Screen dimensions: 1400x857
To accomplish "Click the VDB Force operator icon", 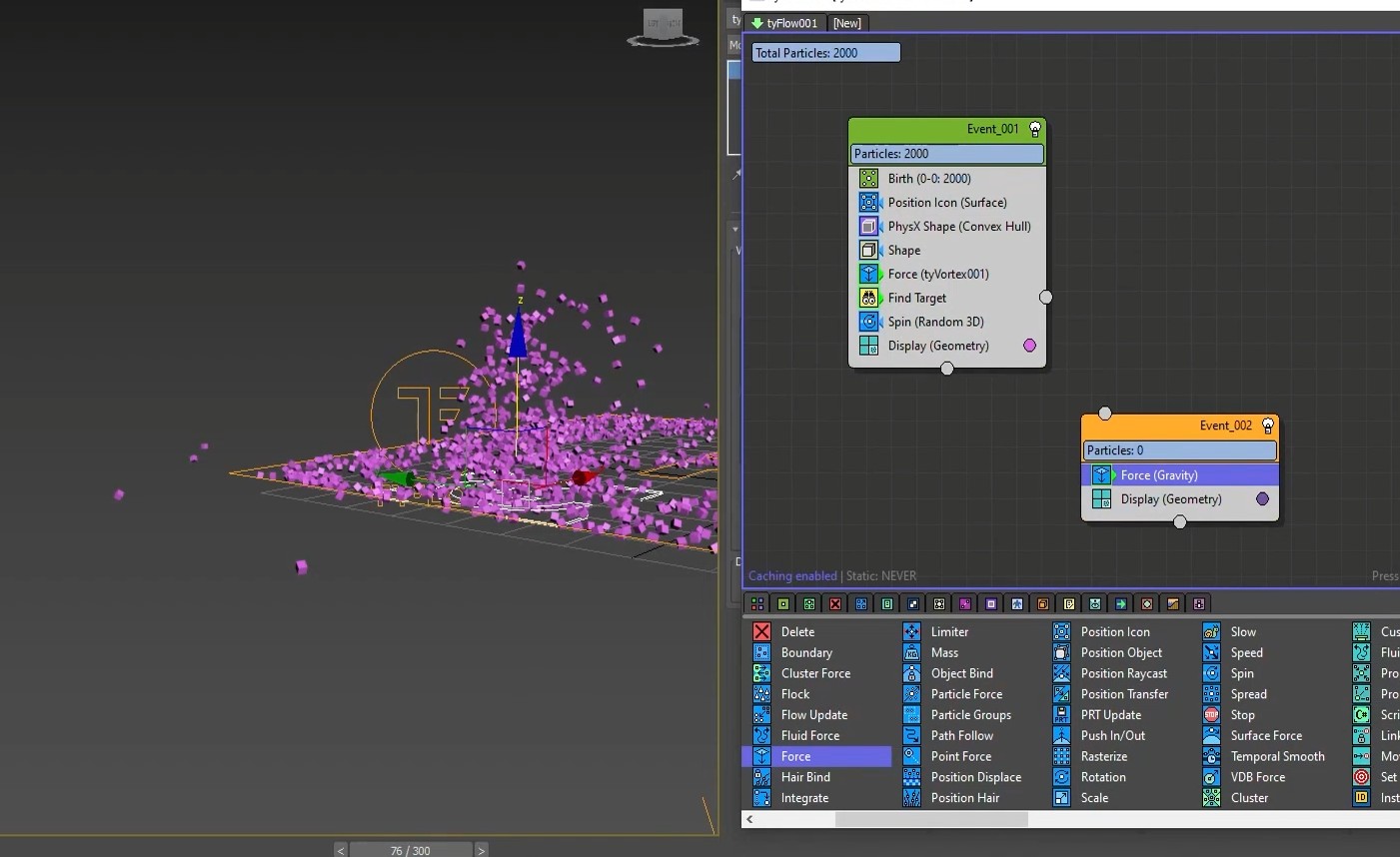I will pos(1211,776).
